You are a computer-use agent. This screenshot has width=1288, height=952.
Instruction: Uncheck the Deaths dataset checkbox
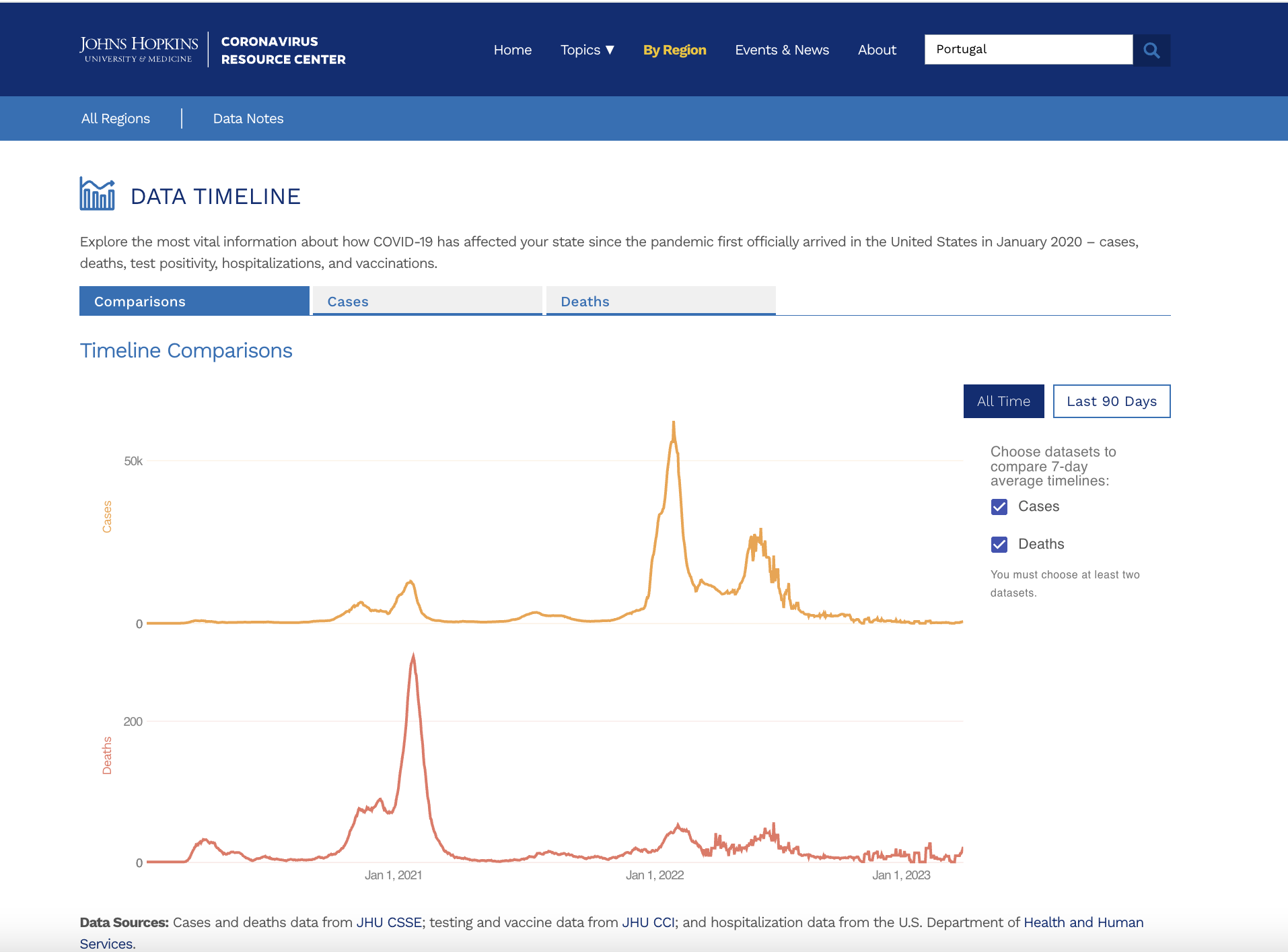pyautogui.click(x=999, y=545)
